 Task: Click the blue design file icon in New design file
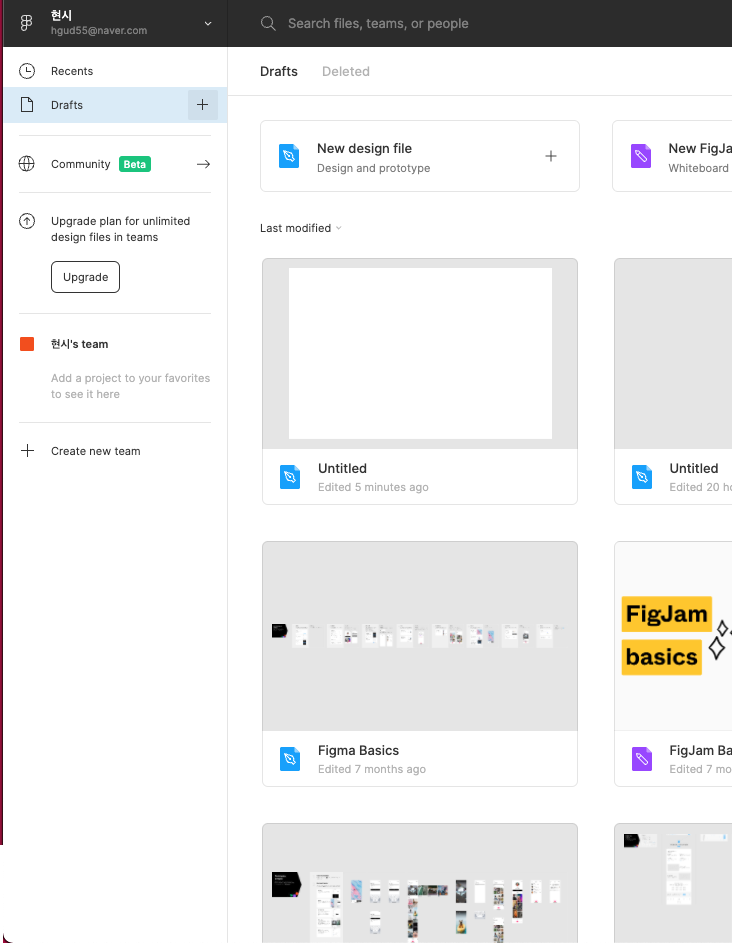tap(289, 156)
